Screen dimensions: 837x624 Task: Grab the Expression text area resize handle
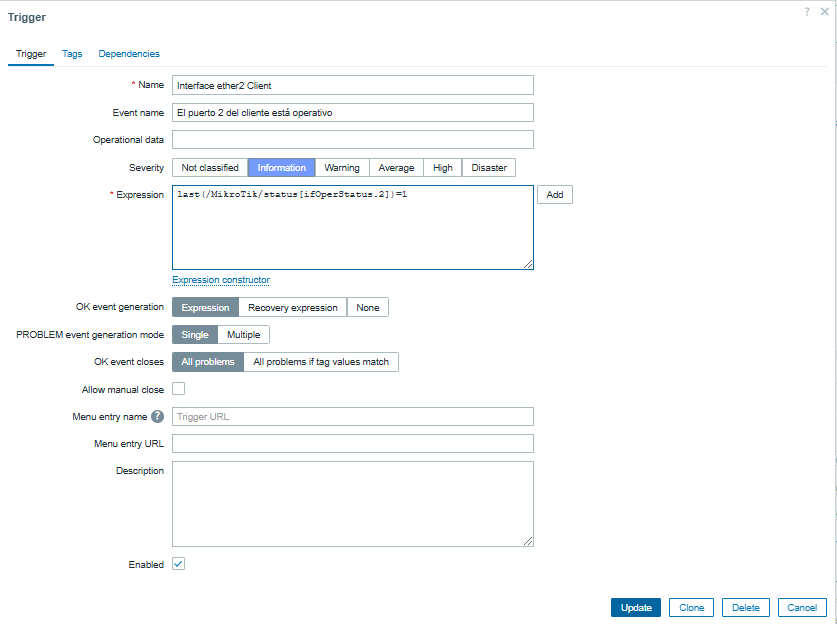click(528, 264)
